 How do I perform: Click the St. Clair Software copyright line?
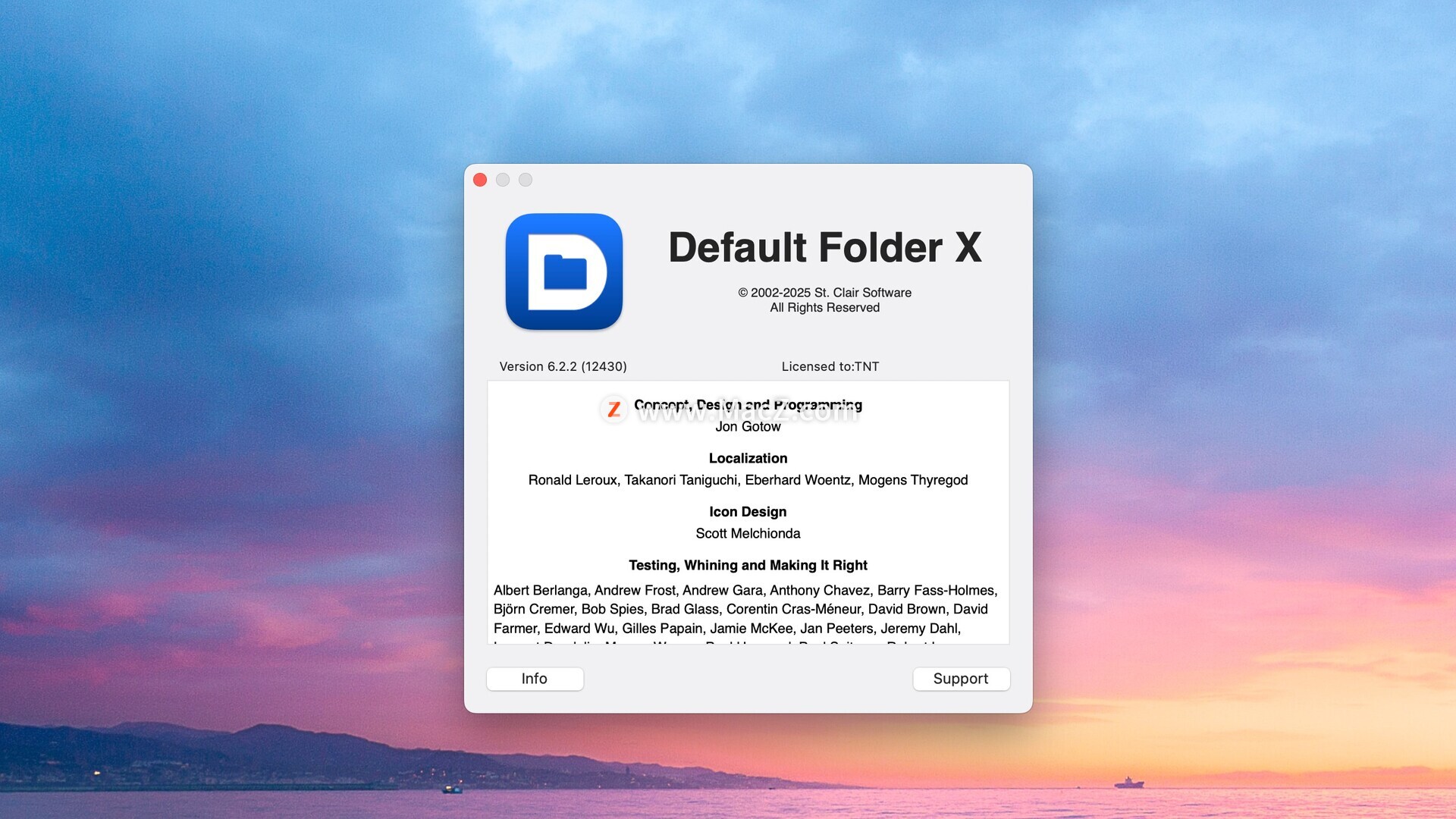[x=824, y=293]
